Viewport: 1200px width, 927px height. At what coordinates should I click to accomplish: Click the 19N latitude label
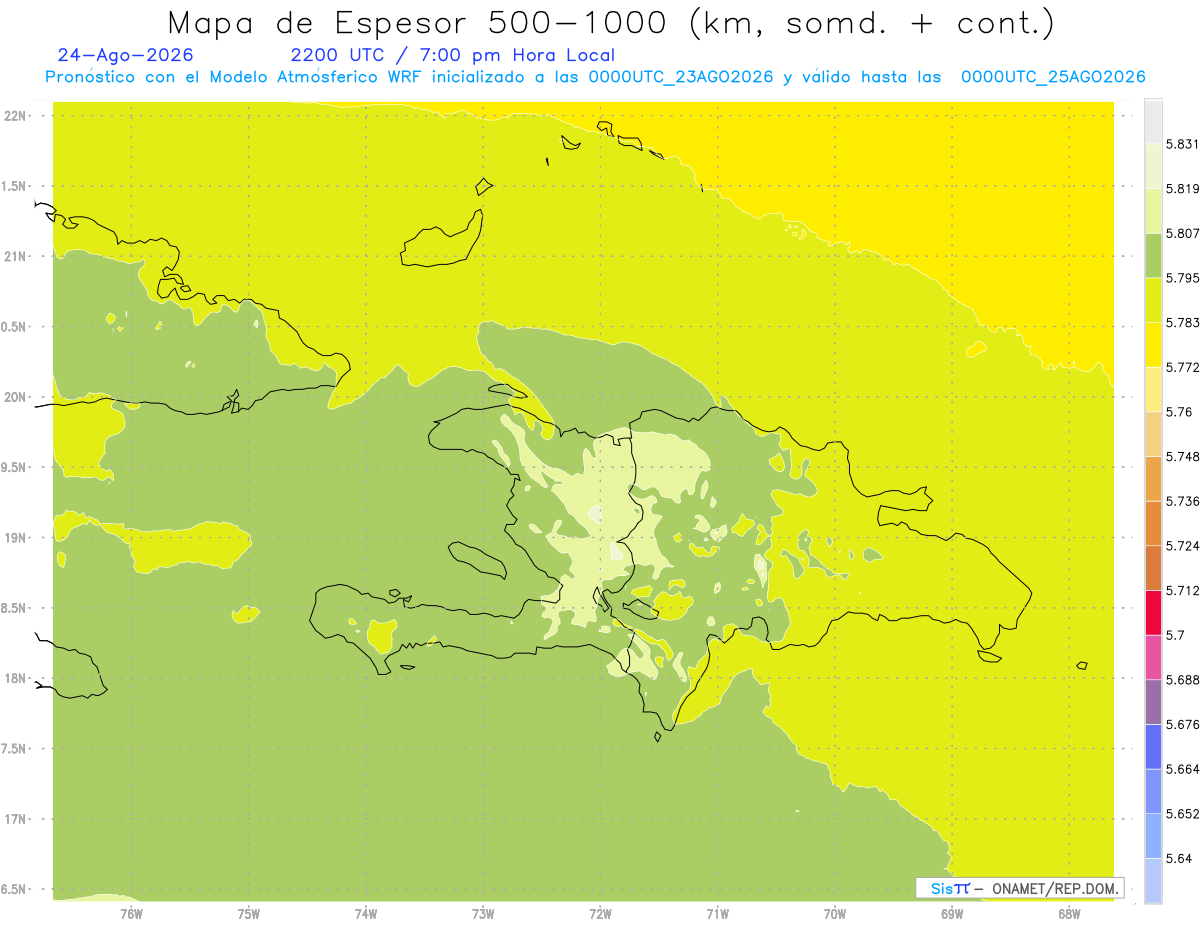pos(15,538)
